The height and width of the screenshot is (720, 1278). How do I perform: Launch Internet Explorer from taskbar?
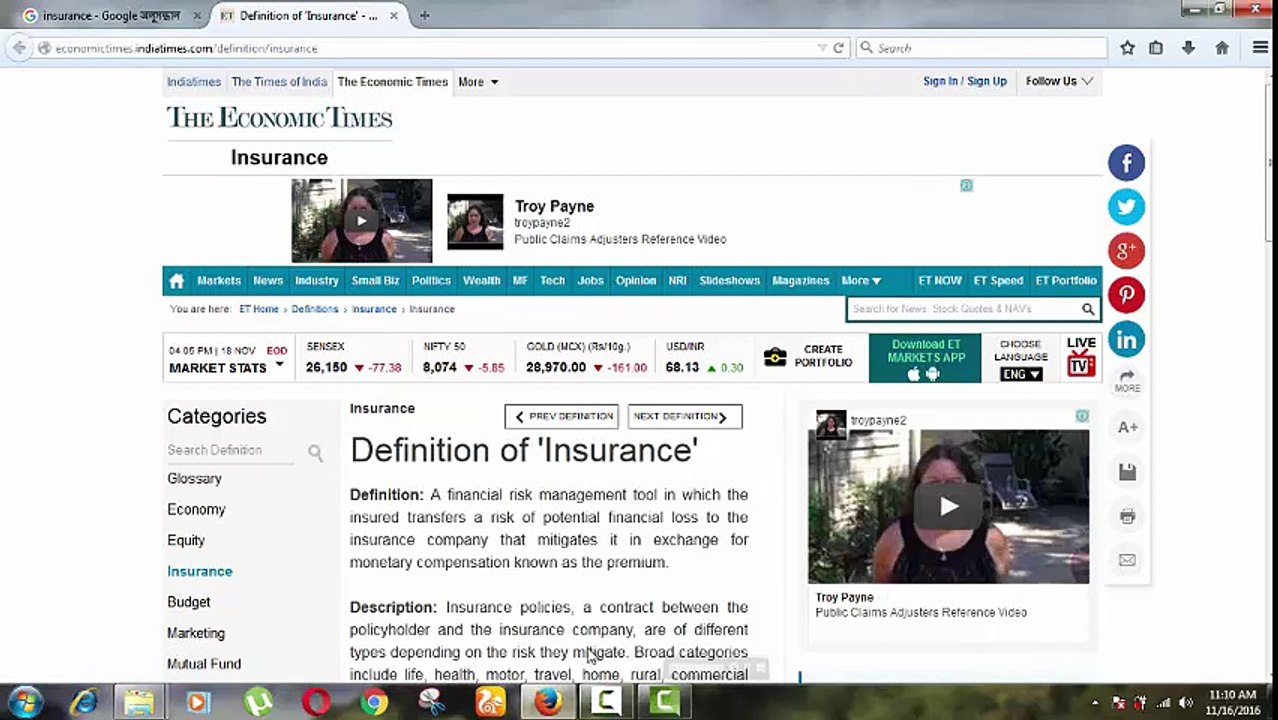tap(84, 703)
